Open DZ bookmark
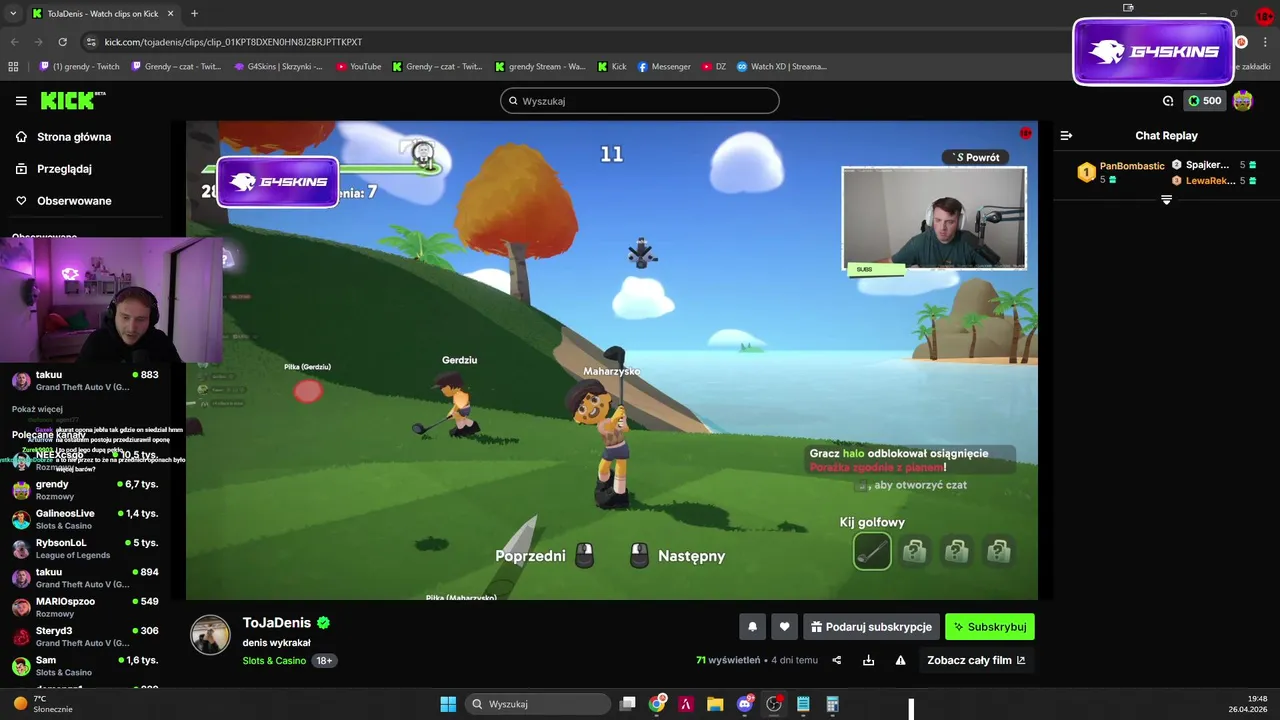Viewport: 1280px width, 720px height. point(714,67)
